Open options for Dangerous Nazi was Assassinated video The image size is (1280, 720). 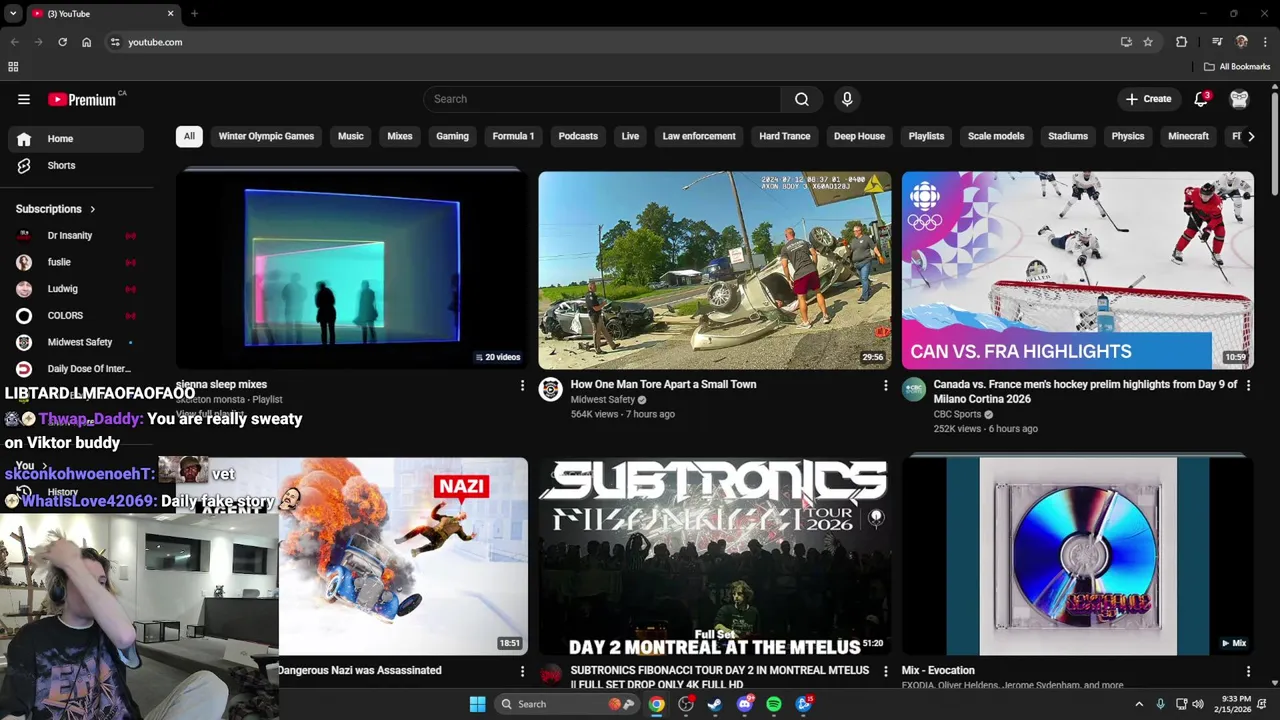point(522,671)
